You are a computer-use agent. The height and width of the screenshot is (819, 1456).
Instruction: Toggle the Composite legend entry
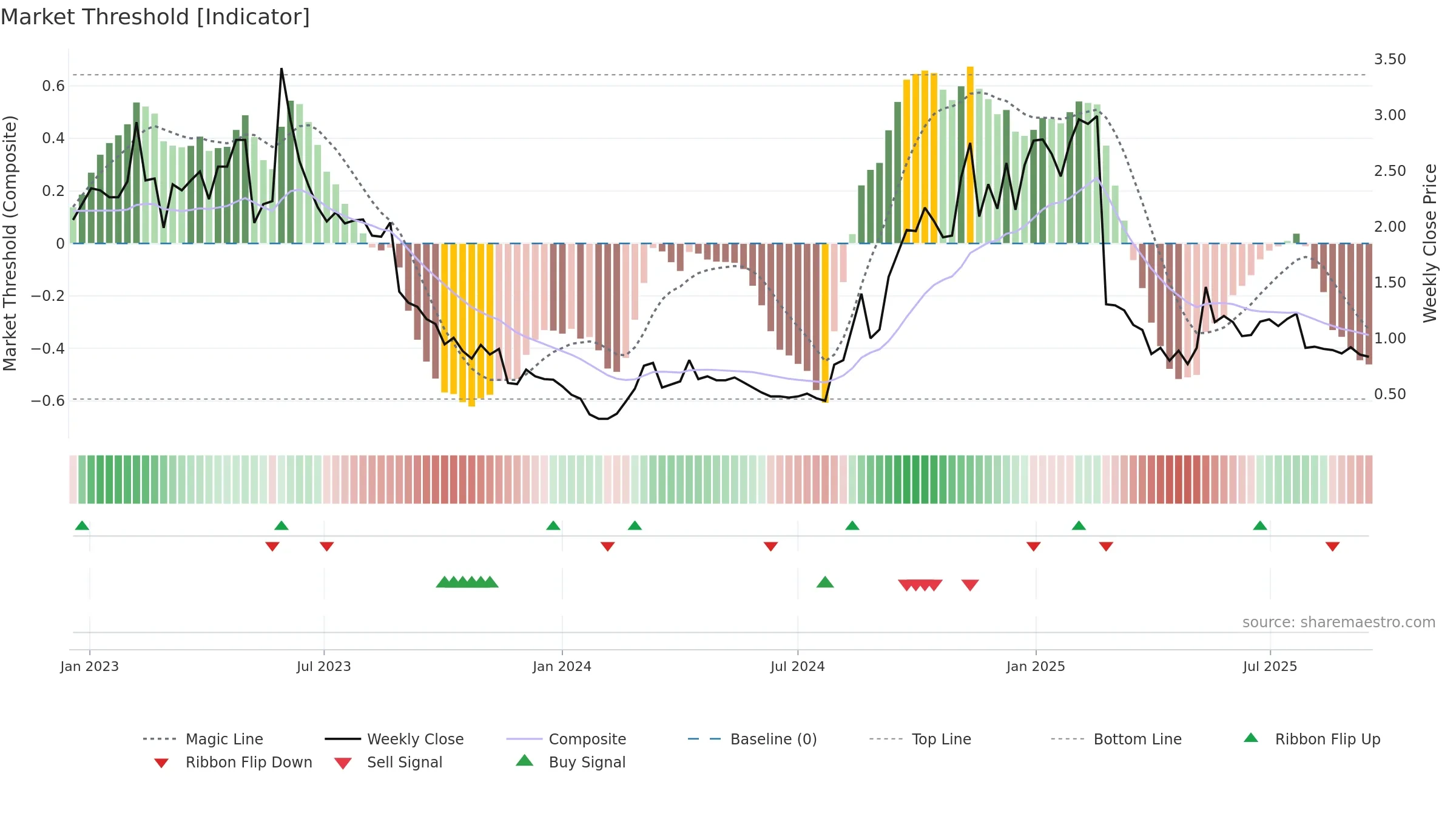(566, 739)
